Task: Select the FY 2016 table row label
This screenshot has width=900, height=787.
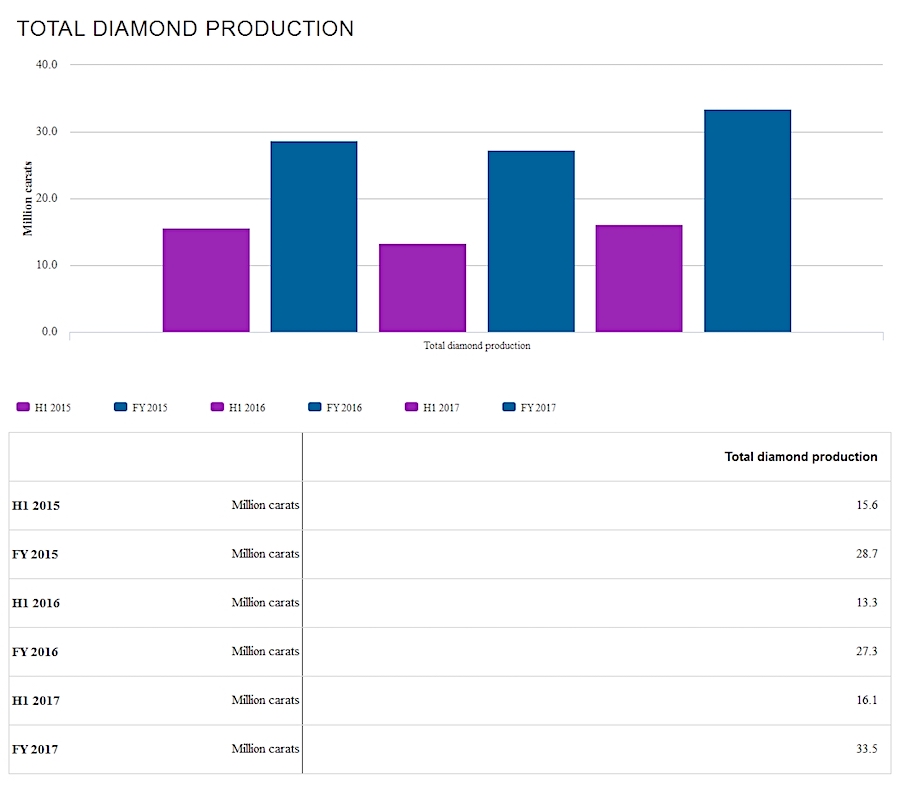Action: tap(35, 652)
